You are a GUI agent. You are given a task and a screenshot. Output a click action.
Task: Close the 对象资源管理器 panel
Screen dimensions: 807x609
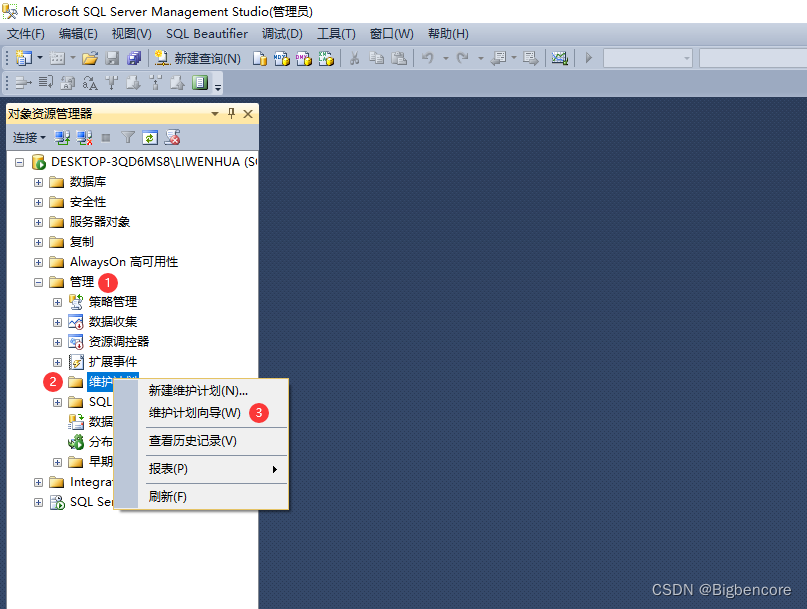pos(248,114)
